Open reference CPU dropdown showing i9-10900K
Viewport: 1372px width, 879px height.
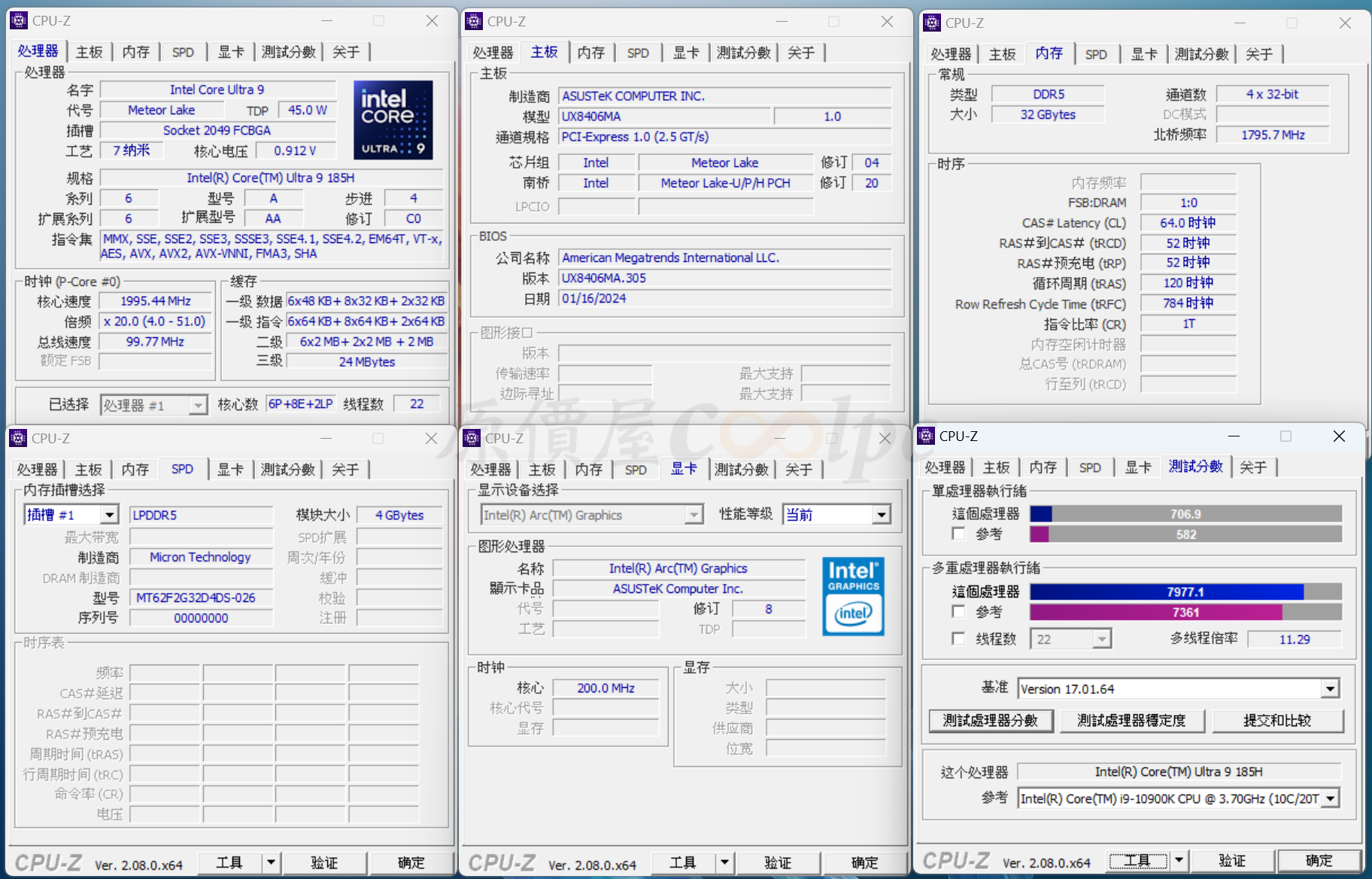point(1330,798)
